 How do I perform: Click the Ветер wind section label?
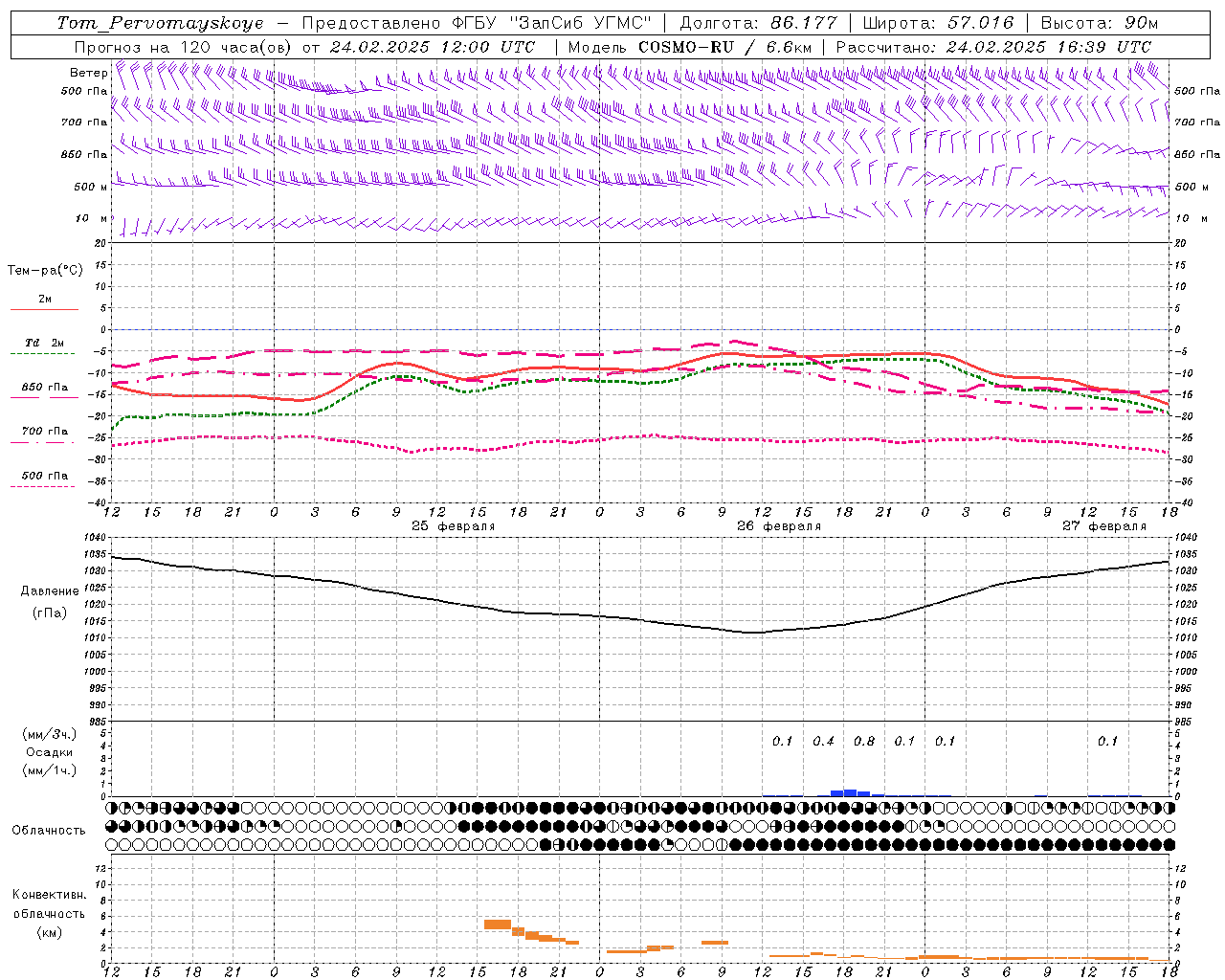tap(87, 73)
